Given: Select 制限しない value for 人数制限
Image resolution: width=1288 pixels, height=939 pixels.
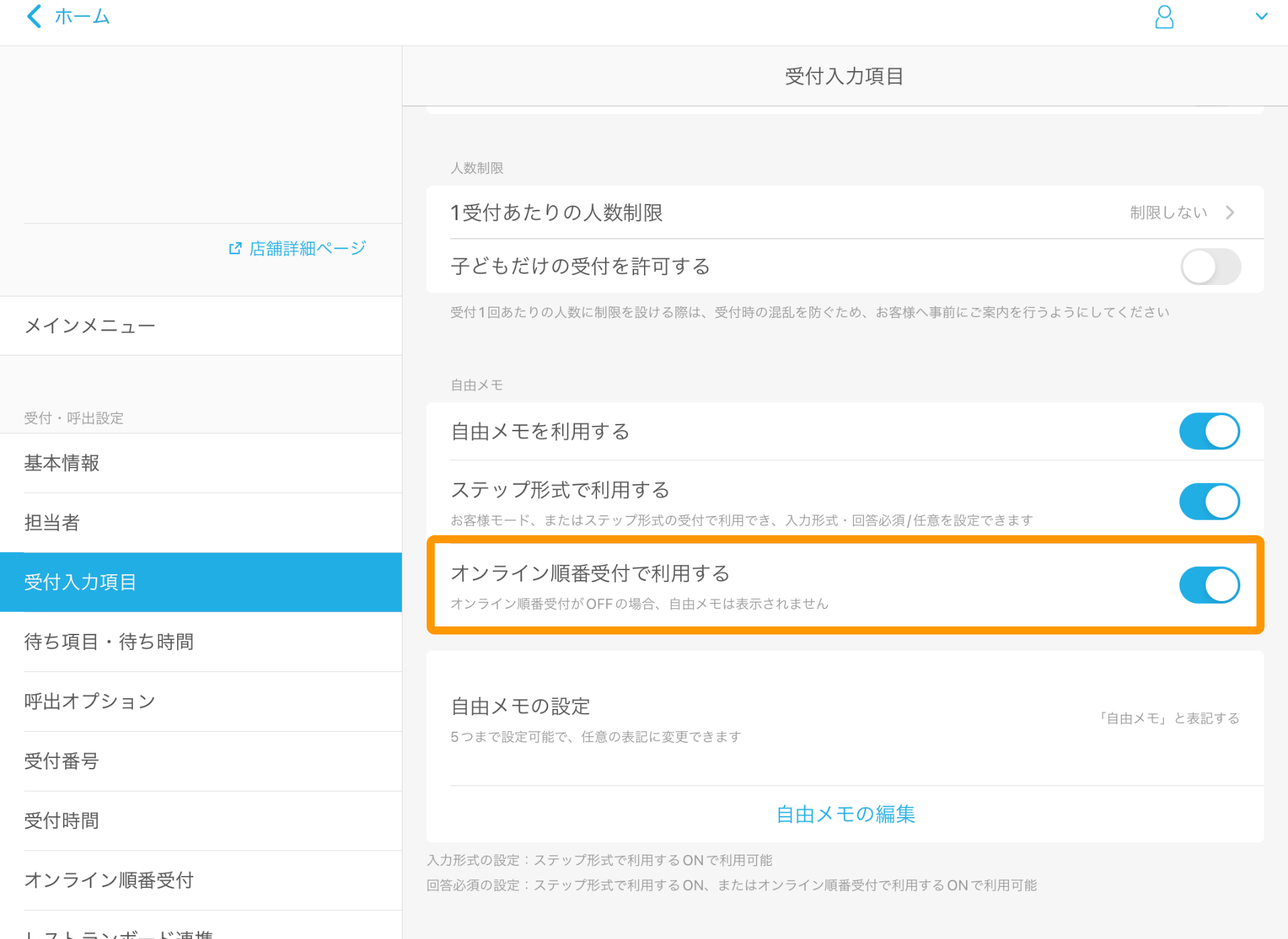Looking at the screenshot, I should [1168, 213].
